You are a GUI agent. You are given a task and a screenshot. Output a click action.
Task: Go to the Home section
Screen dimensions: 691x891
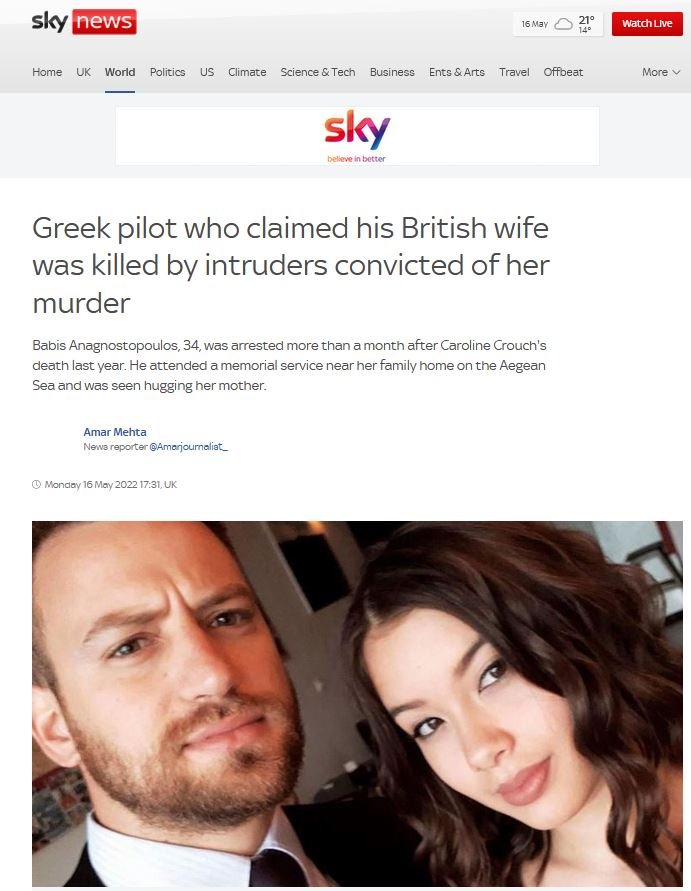coord(47,72)
